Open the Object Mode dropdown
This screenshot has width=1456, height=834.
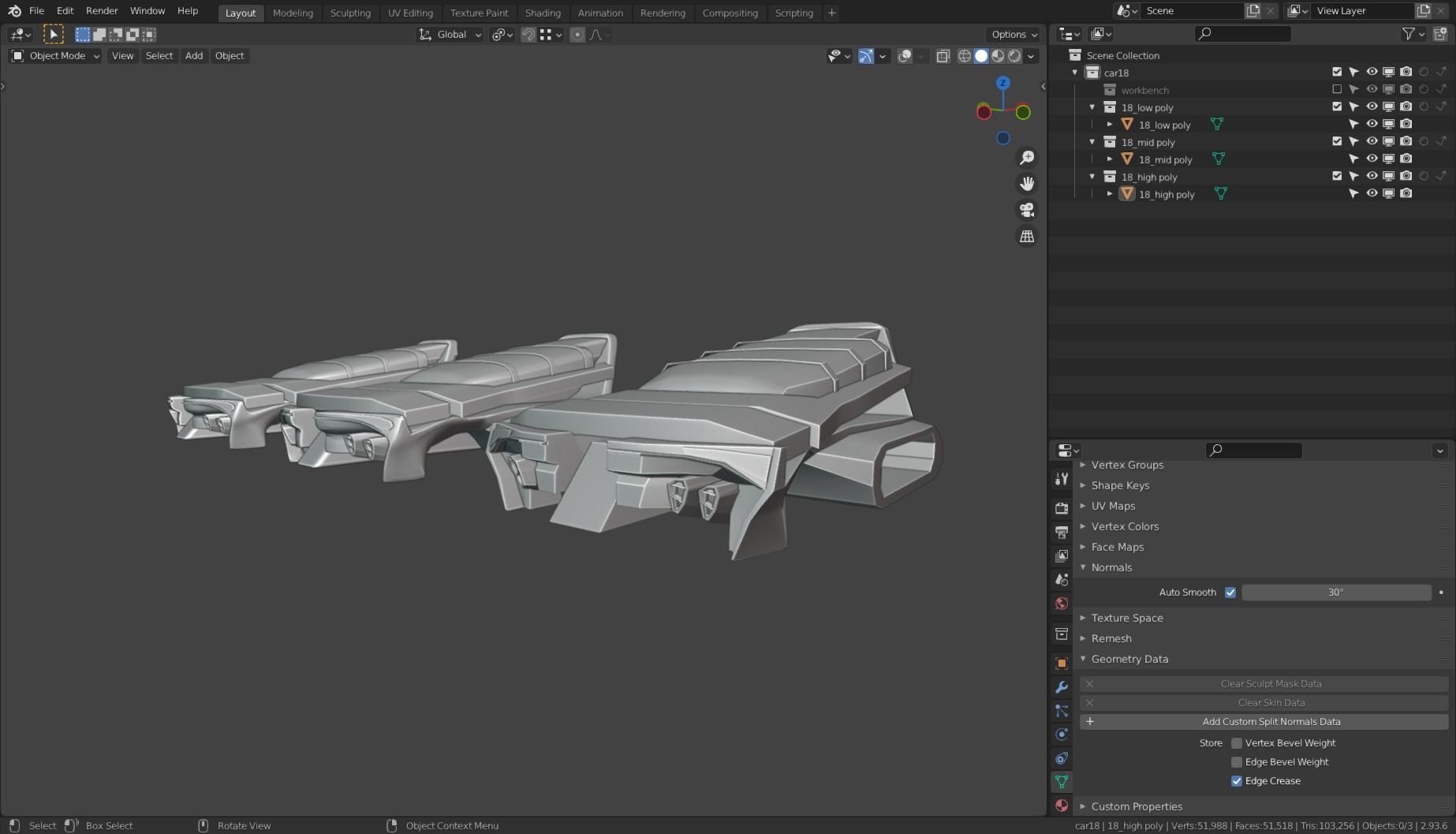coord(55,56)
